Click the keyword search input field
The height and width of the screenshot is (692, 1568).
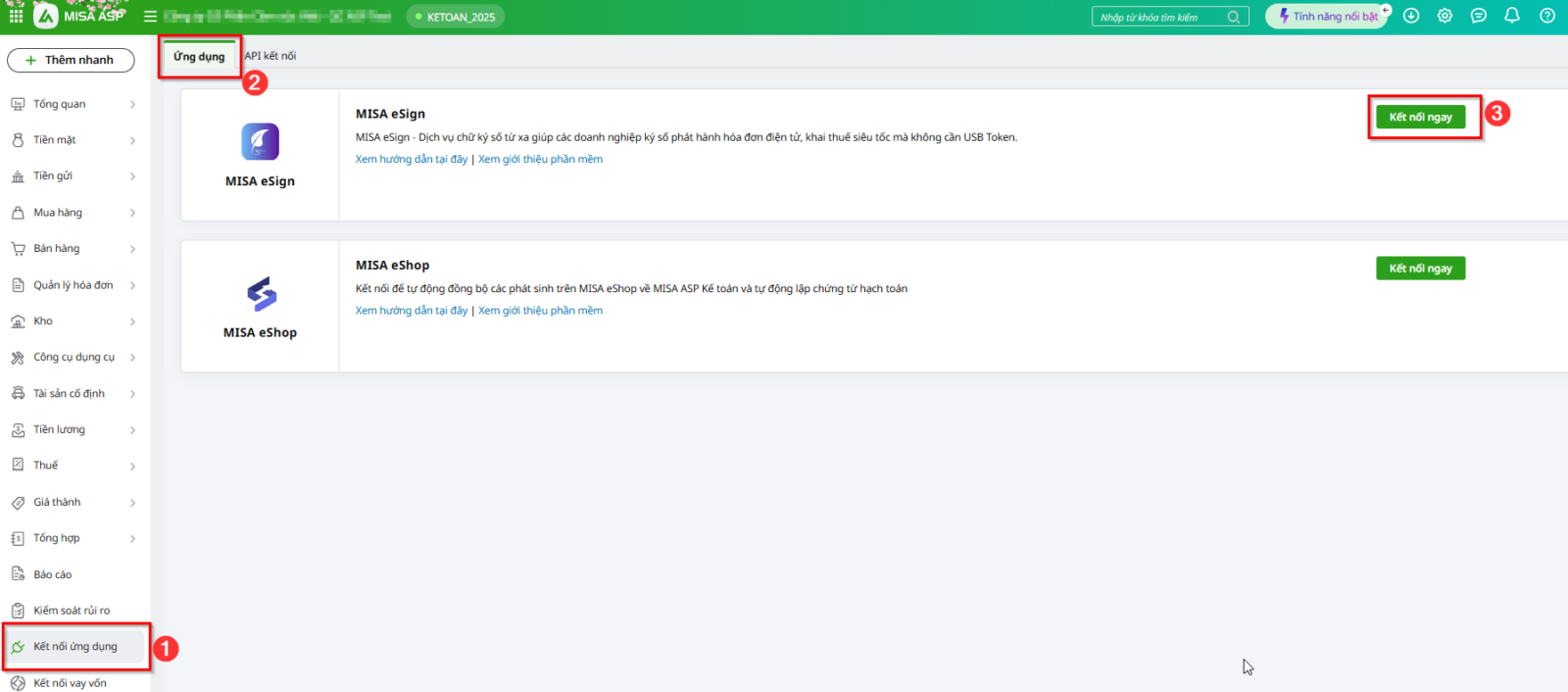(x=1160, y=17)
